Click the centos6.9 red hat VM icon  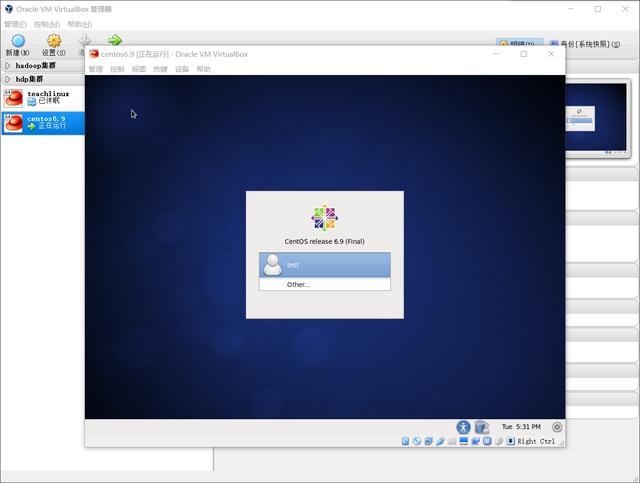click(x=13, y=123)
